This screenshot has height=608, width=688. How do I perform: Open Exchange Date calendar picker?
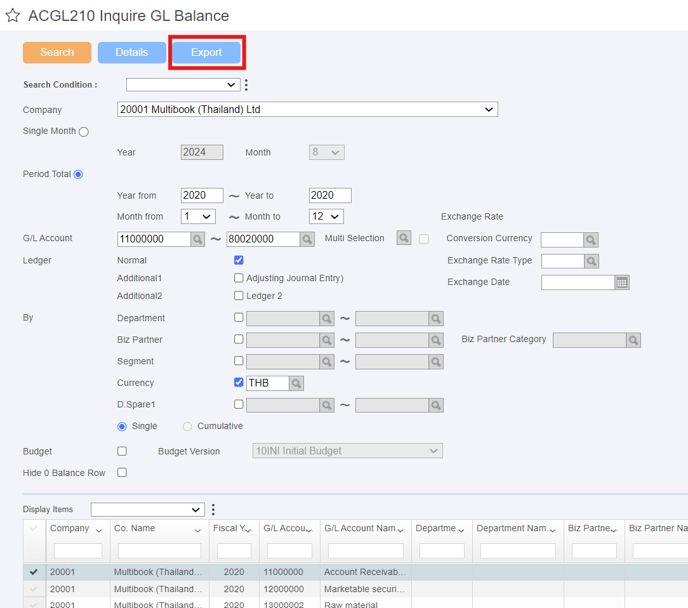coord(622,283)
